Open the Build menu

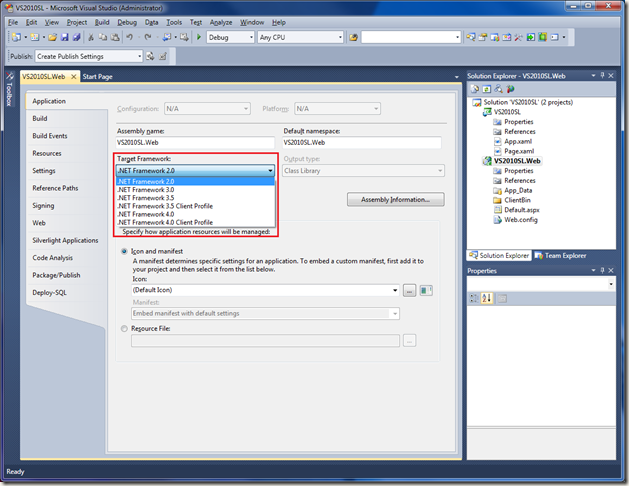(x=102, y=22)
